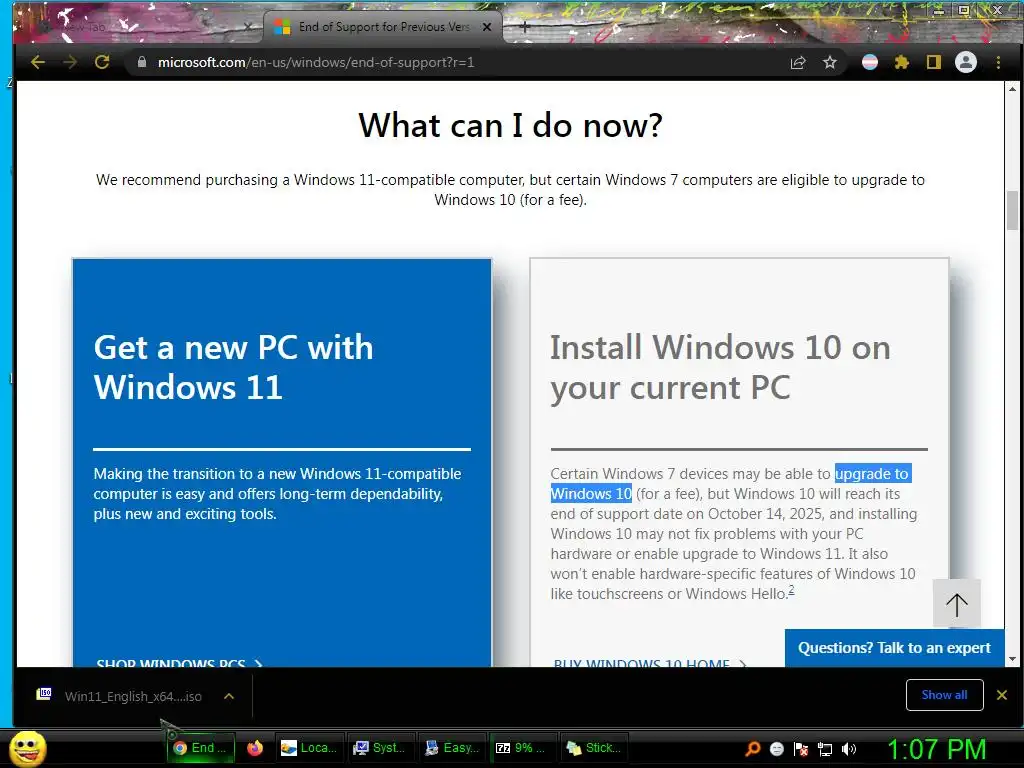
Task: Click the page vertical scrollbar thumb
Action: [1012, 210]
